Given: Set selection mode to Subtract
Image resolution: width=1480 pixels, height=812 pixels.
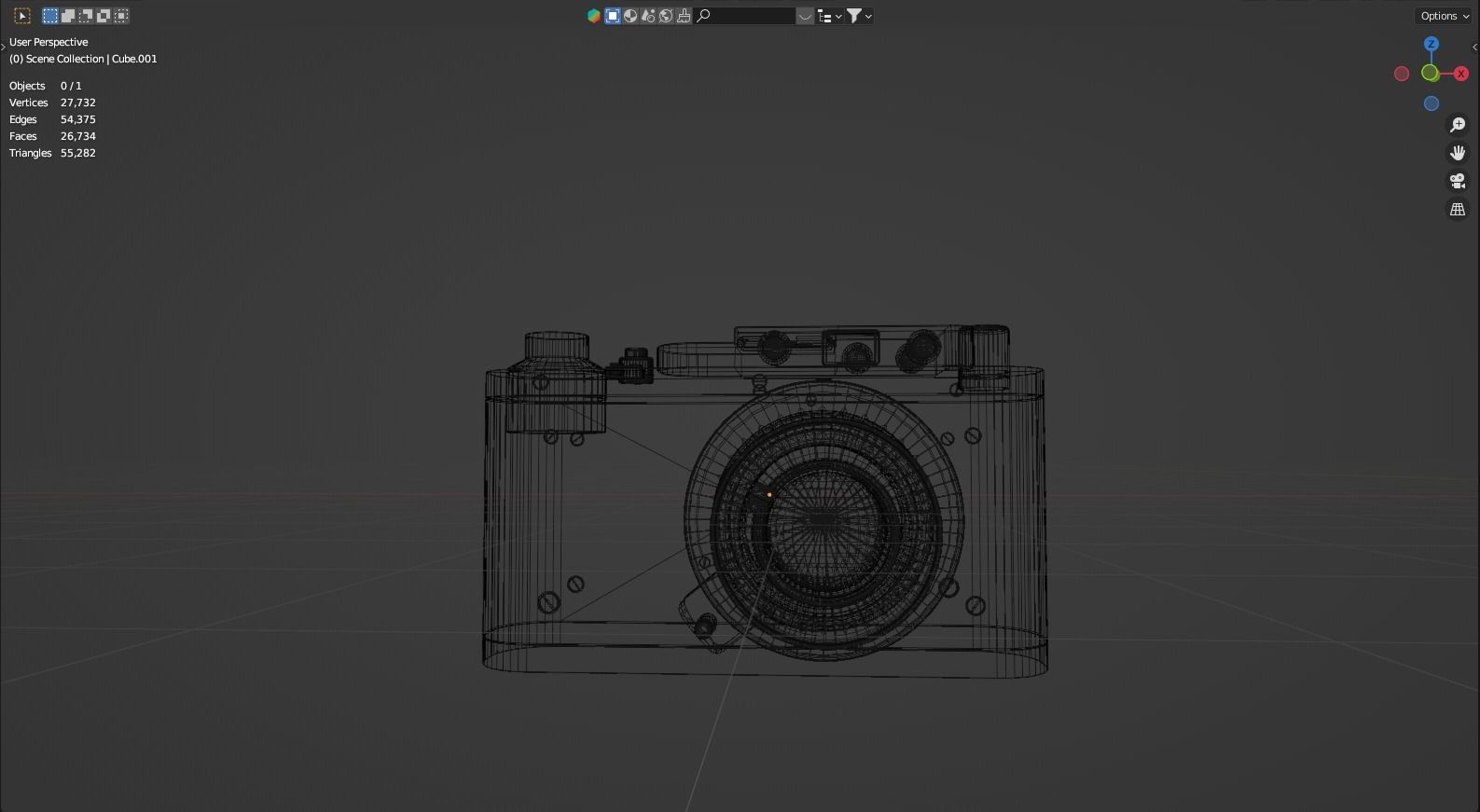Looking at the screenshot, I should tap(86, 16).
